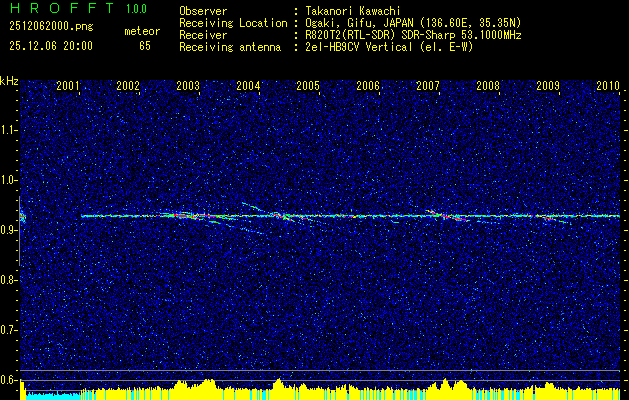Click the 0.8 frequency axis label
The image size is (629, 400).
(x=8, y=280)
